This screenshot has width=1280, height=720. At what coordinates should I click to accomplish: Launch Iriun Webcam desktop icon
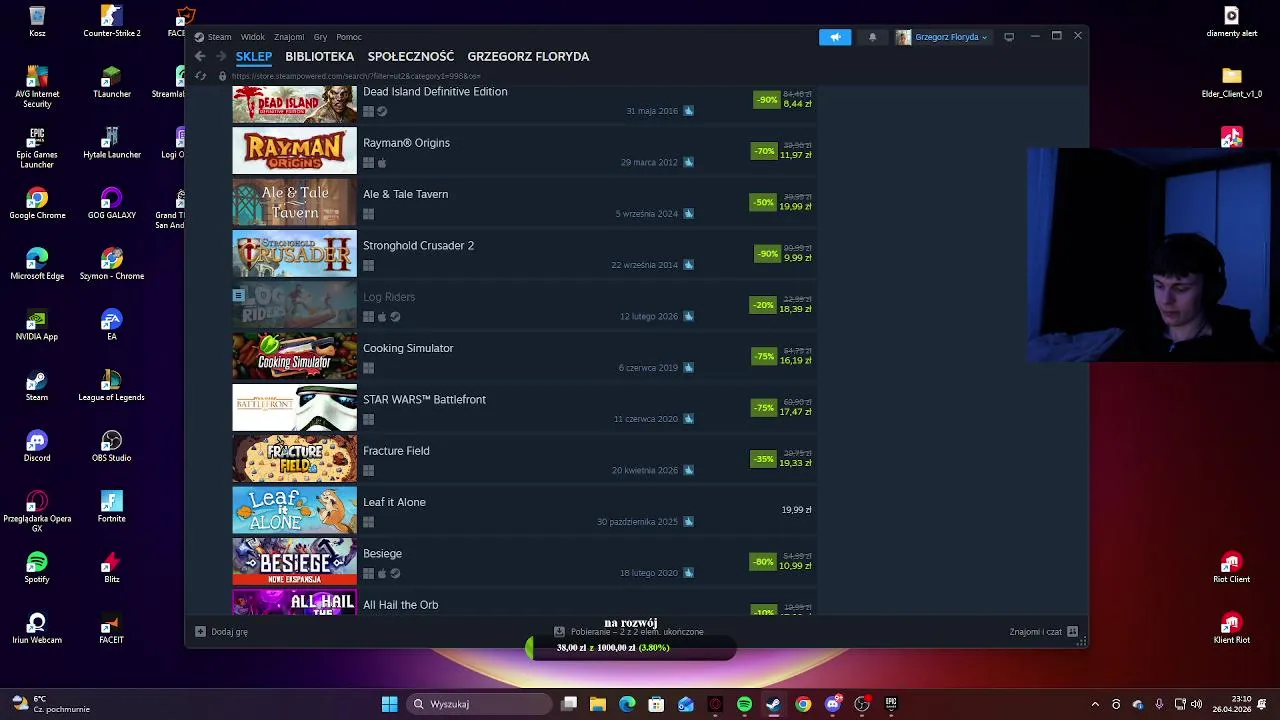click(37, 629)
